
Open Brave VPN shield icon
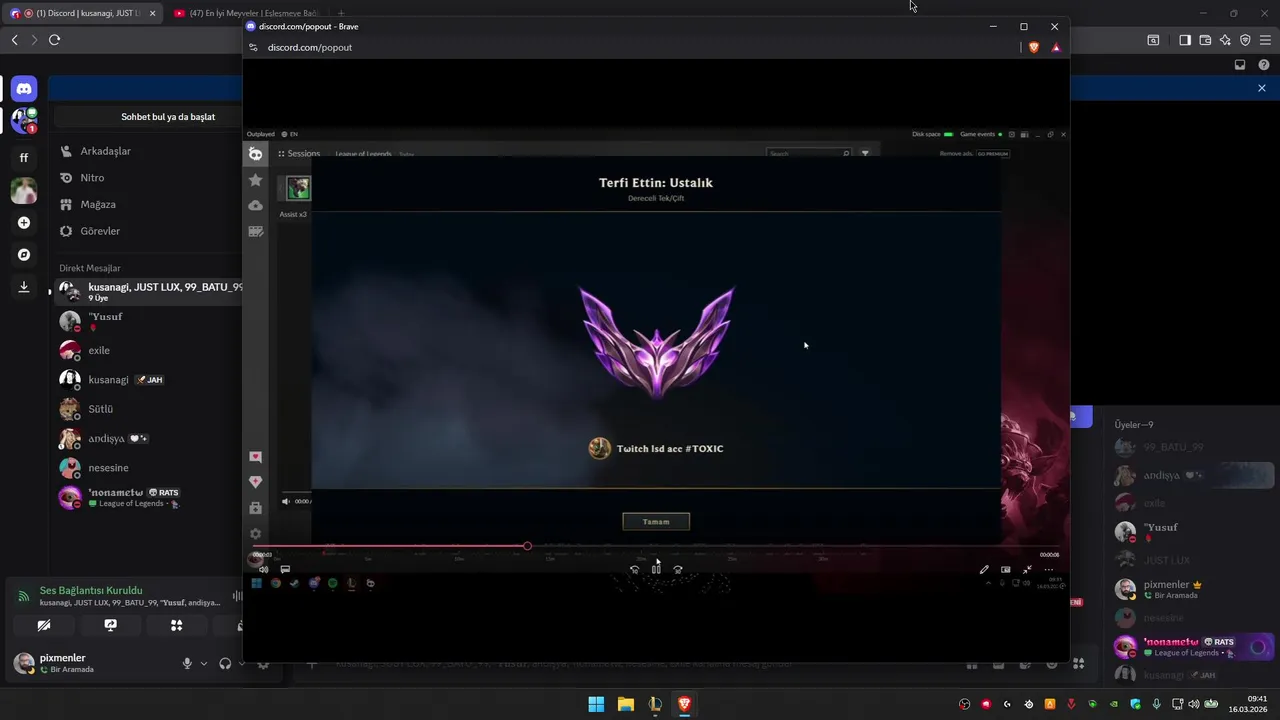point(1245,40)
